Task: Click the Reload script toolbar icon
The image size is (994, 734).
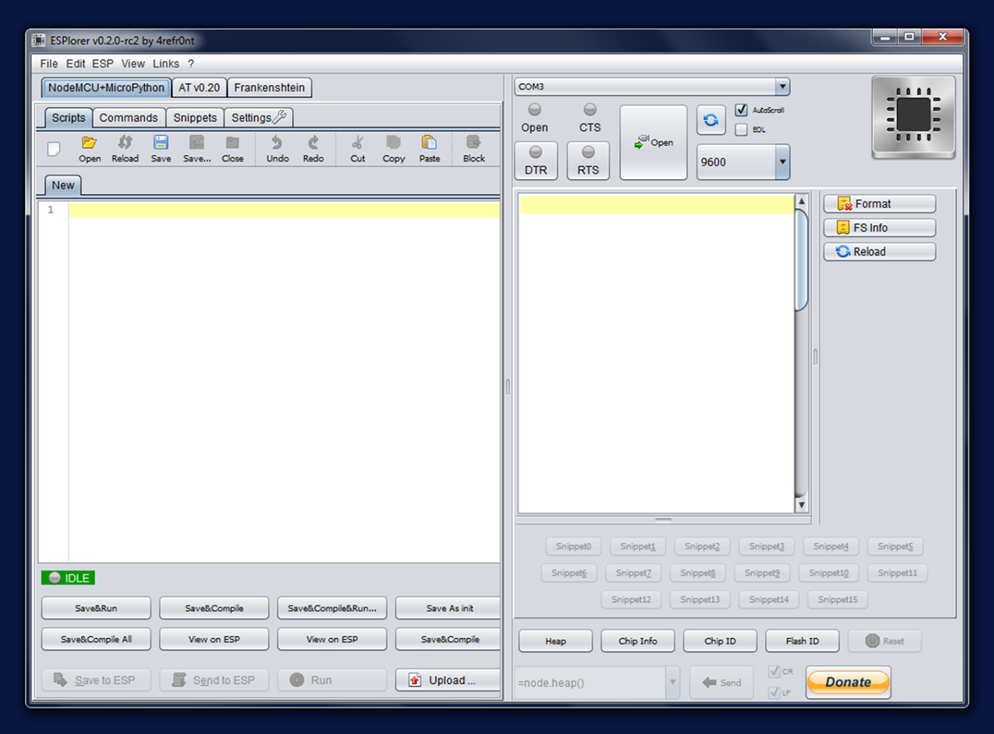Action: pyautogui.click(x=125, y=143)
